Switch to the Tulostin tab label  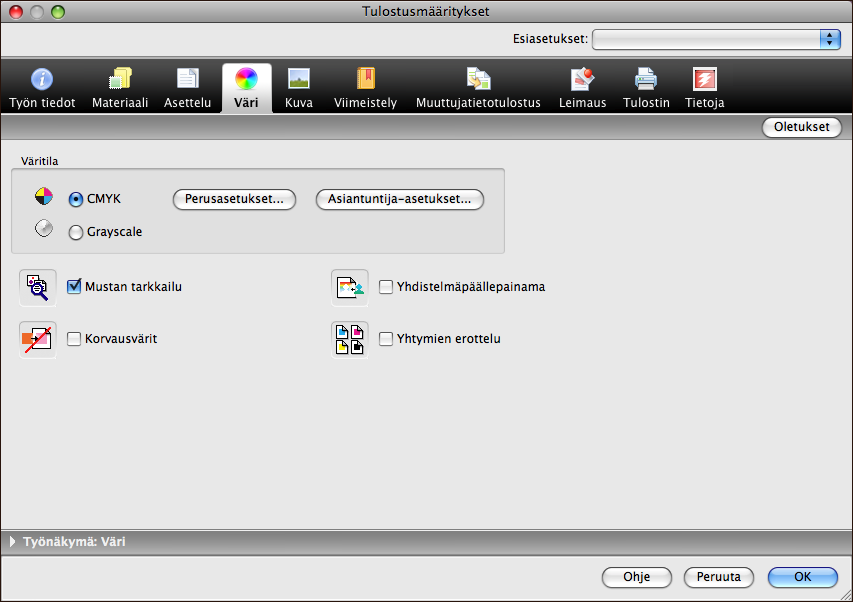pyautogui.click(x=646, y=103)
